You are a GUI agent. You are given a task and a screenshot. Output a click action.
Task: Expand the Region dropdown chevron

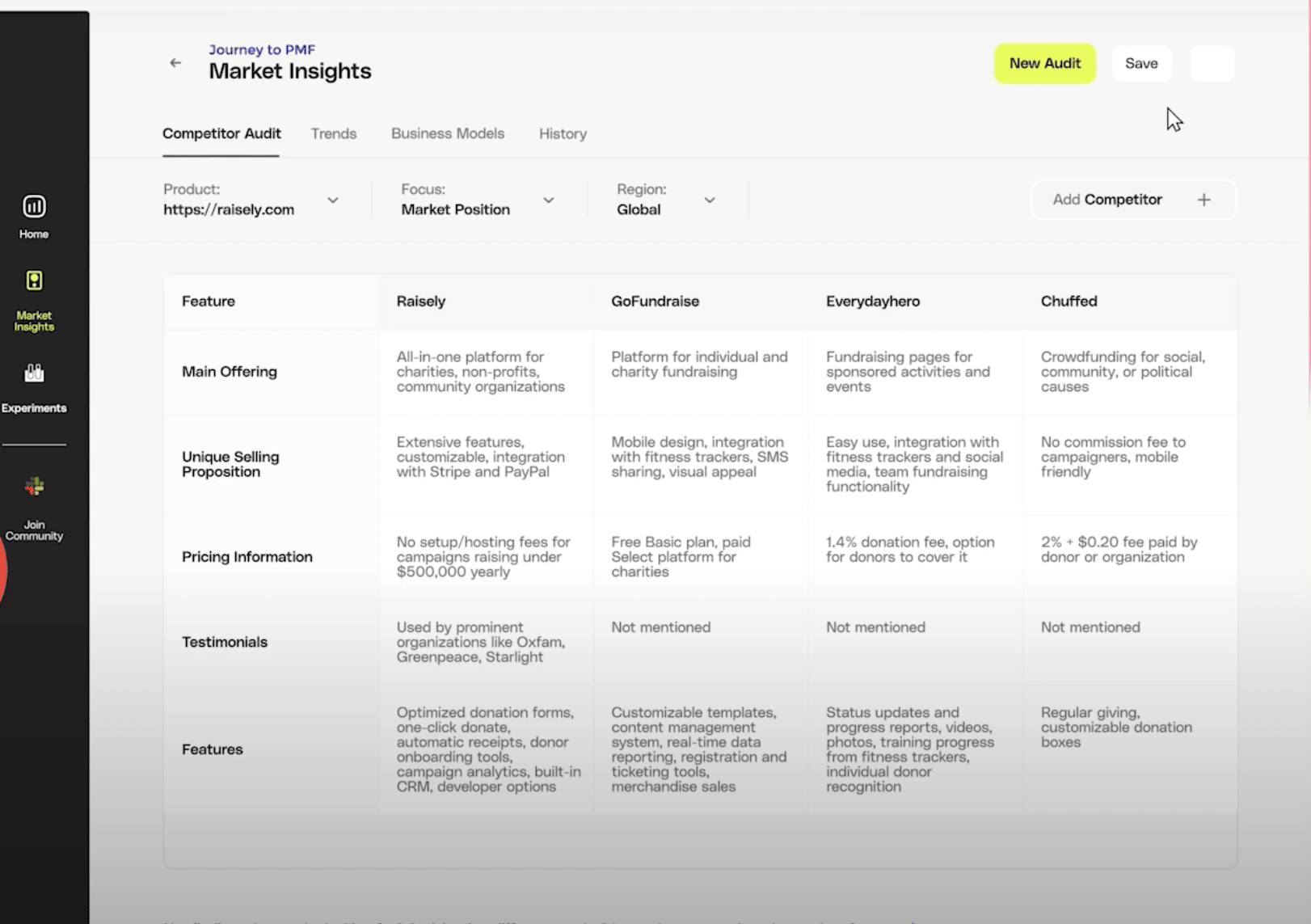(x=710, y=200)
